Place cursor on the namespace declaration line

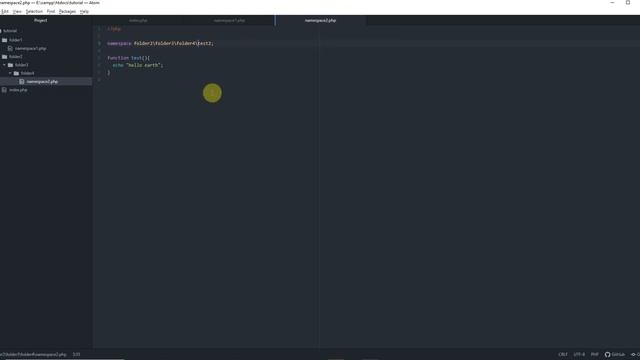160,43
